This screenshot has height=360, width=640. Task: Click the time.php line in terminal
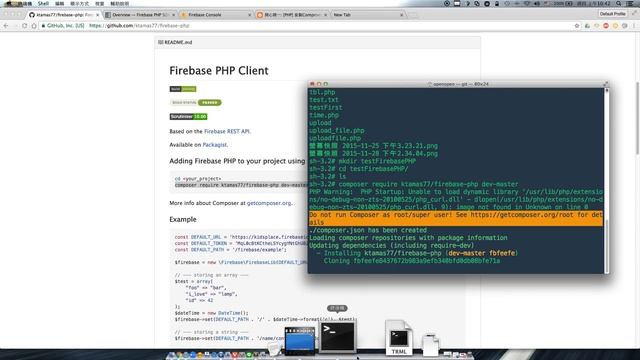point(324,115)
